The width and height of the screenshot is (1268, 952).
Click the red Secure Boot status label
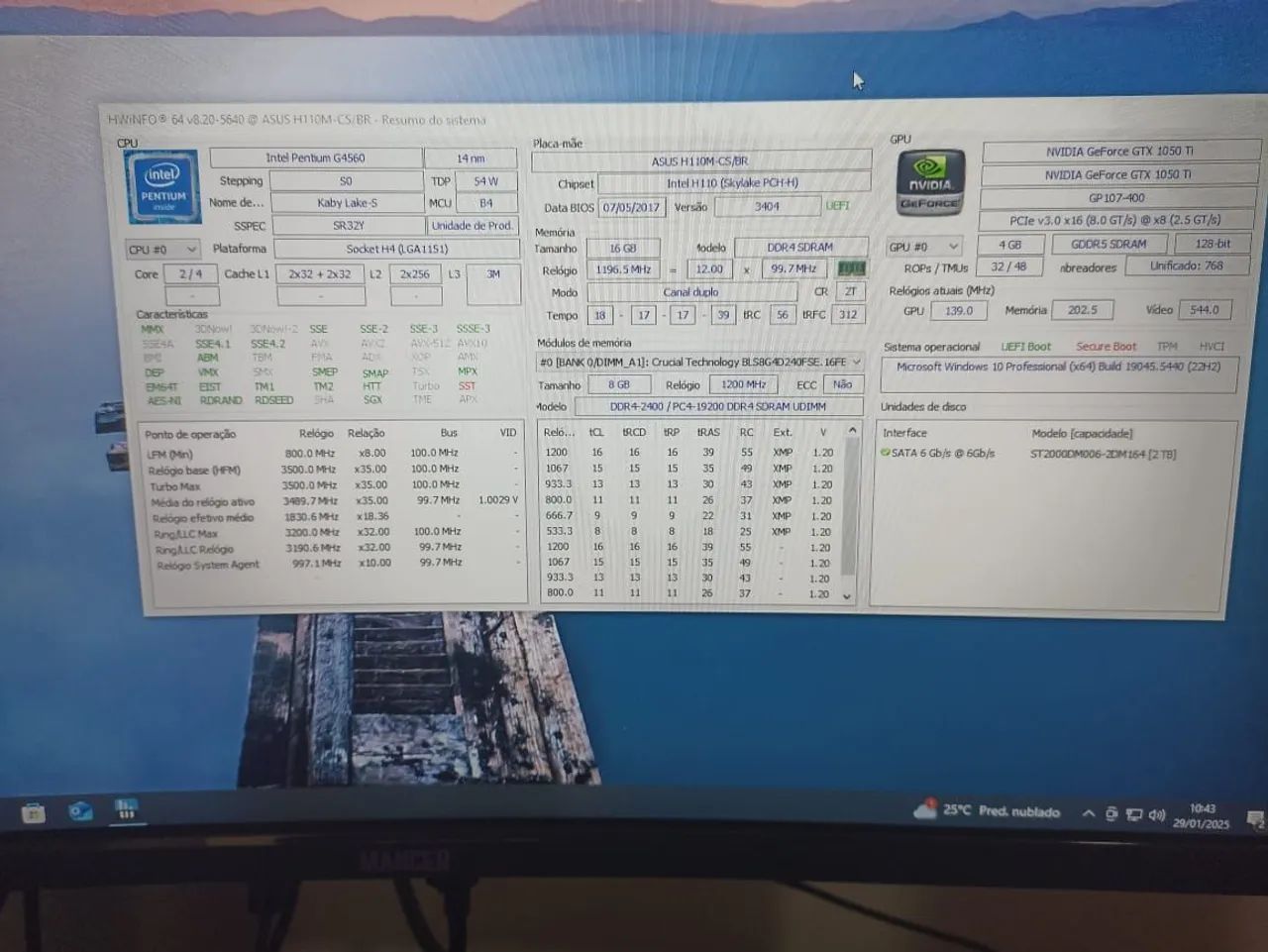tap(1106, 346)
